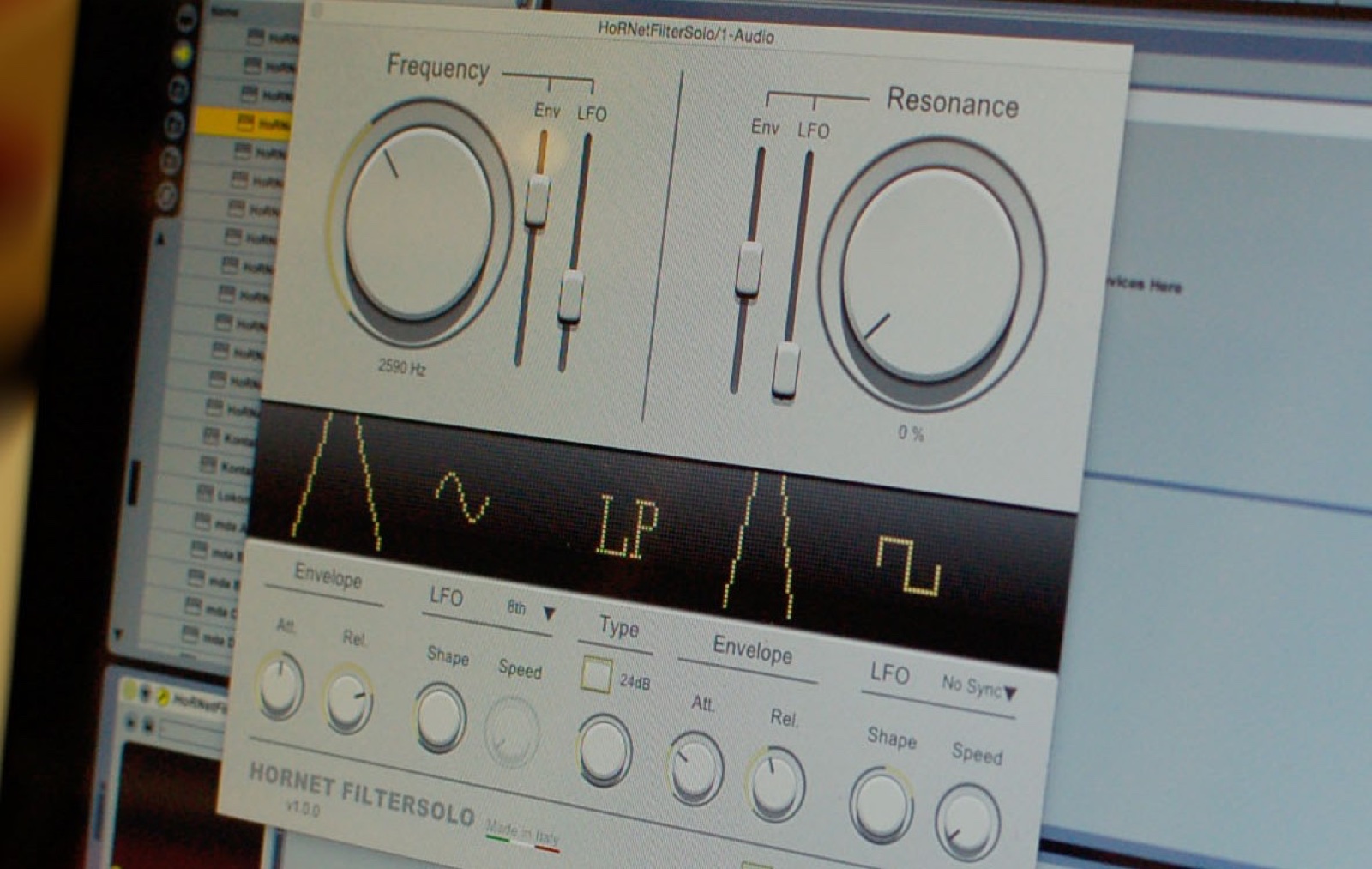Adjust the Resonance Env modulation slider handle

[x=749, y=269]
